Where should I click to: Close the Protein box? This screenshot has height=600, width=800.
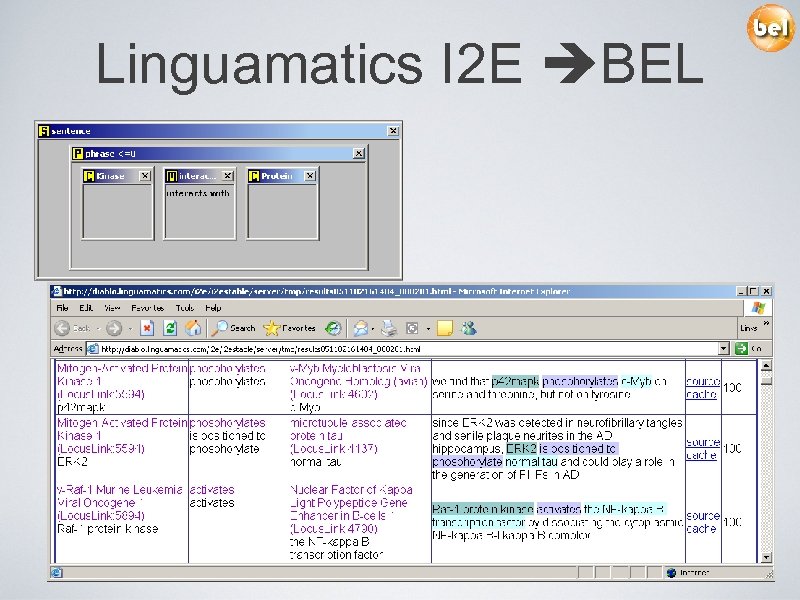point(310,176)
